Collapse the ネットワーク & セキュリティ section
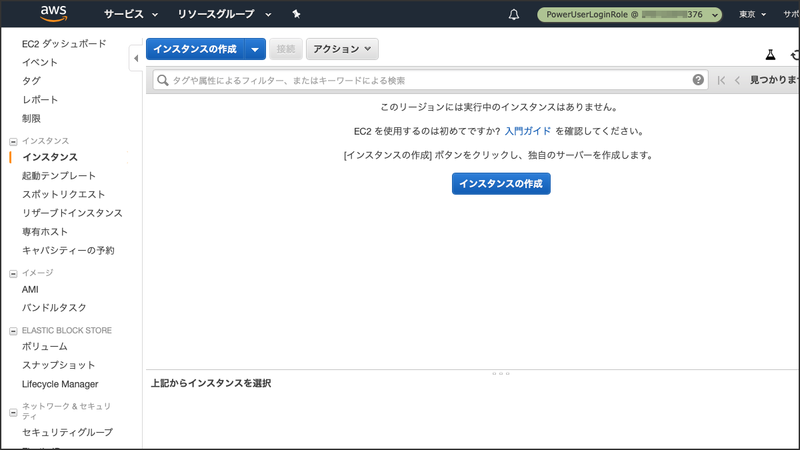The width and height of the screenshot is (800, 450). click(x=13, y=412)
